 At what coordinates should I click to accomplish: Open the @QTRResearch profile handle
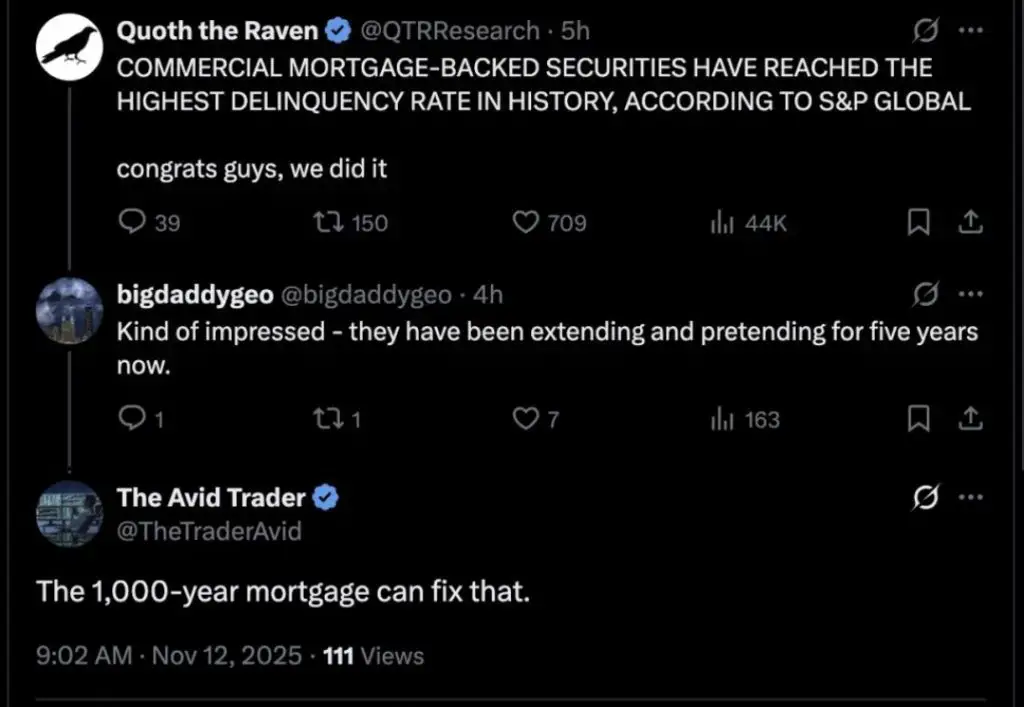pos(448,31)
